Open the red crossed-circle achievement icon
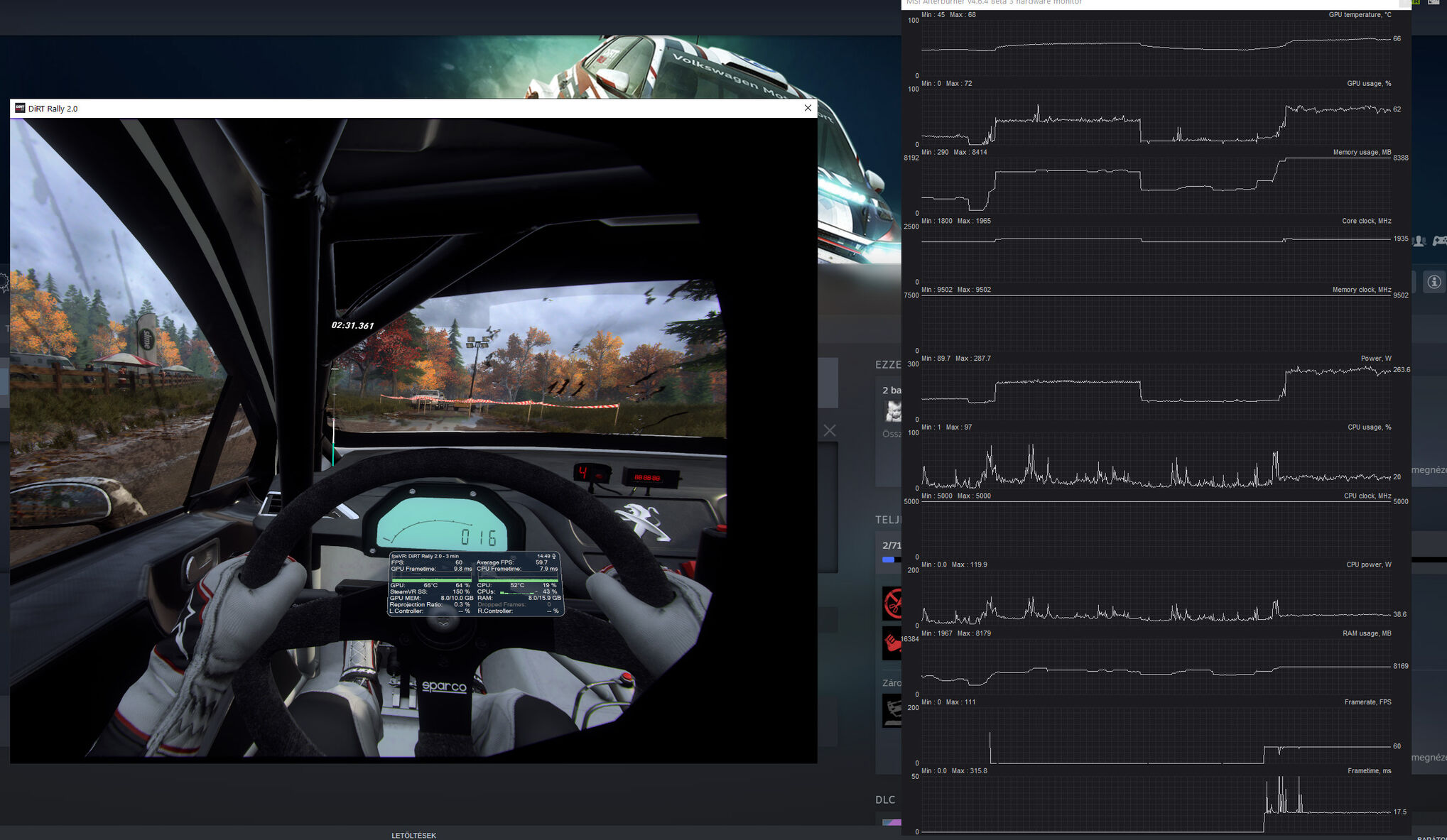 pos(892,604)
